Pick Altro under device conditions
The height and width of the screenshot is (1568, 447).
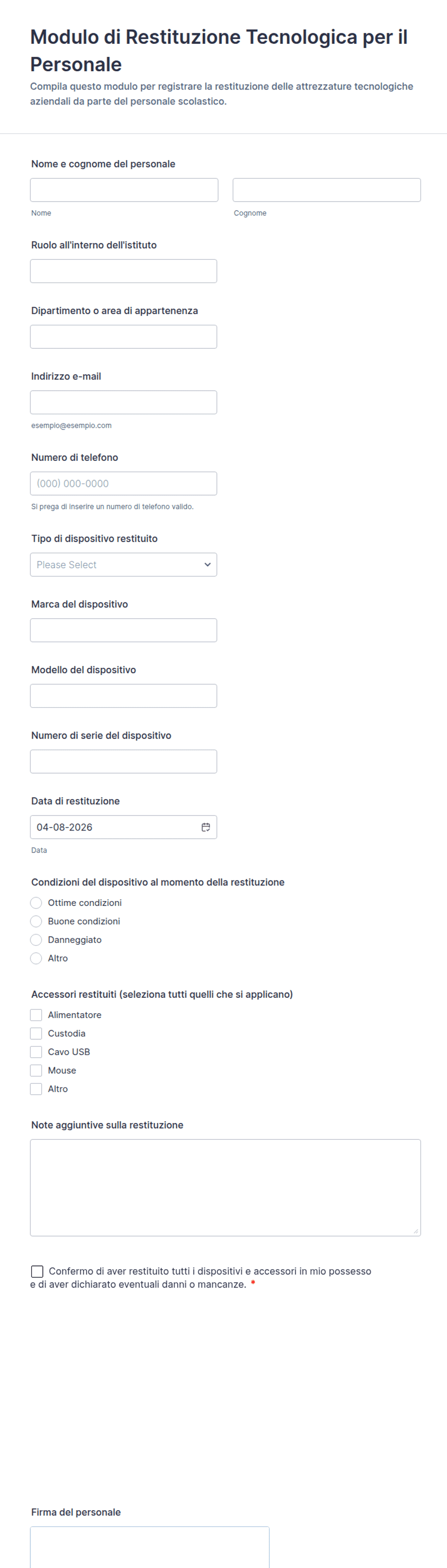point(37,958)
